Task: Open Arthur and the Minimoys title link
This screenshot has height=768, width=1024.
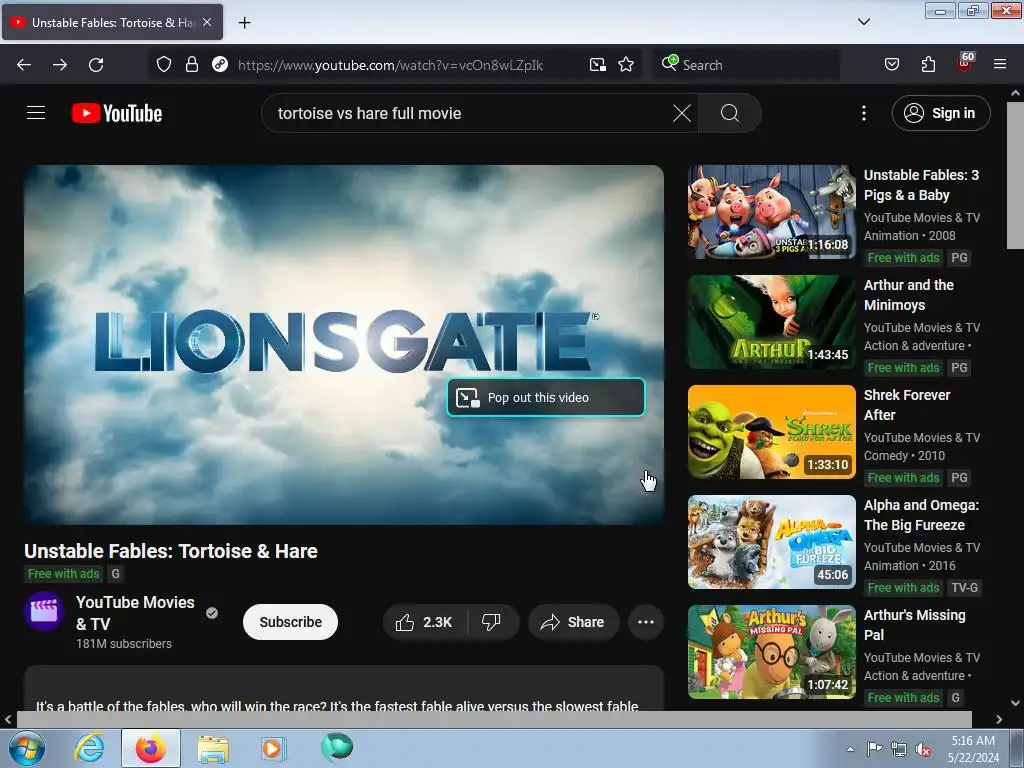Action: point(908,295)
